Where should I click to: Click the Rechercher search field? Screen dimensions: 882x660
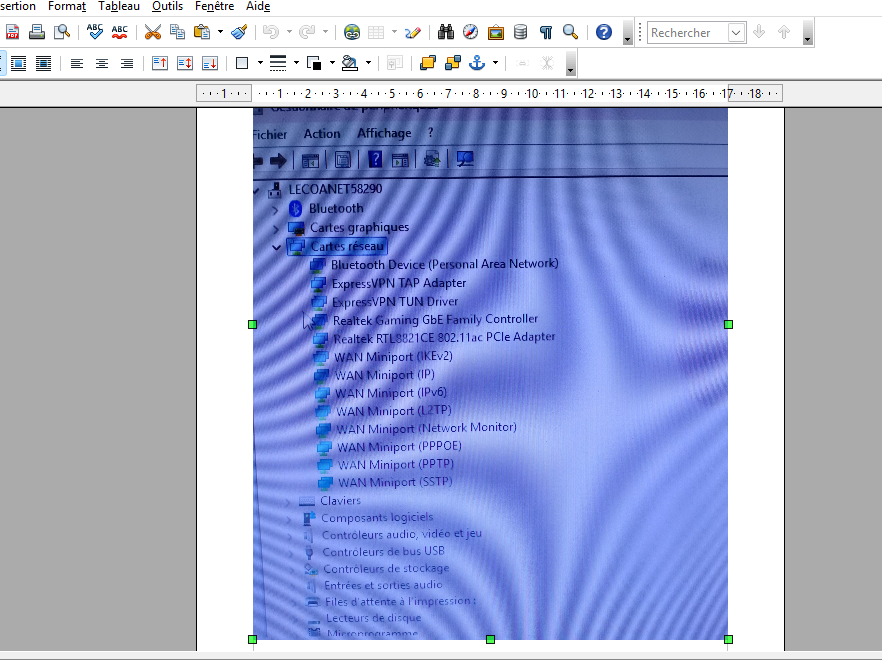[687, 33]
